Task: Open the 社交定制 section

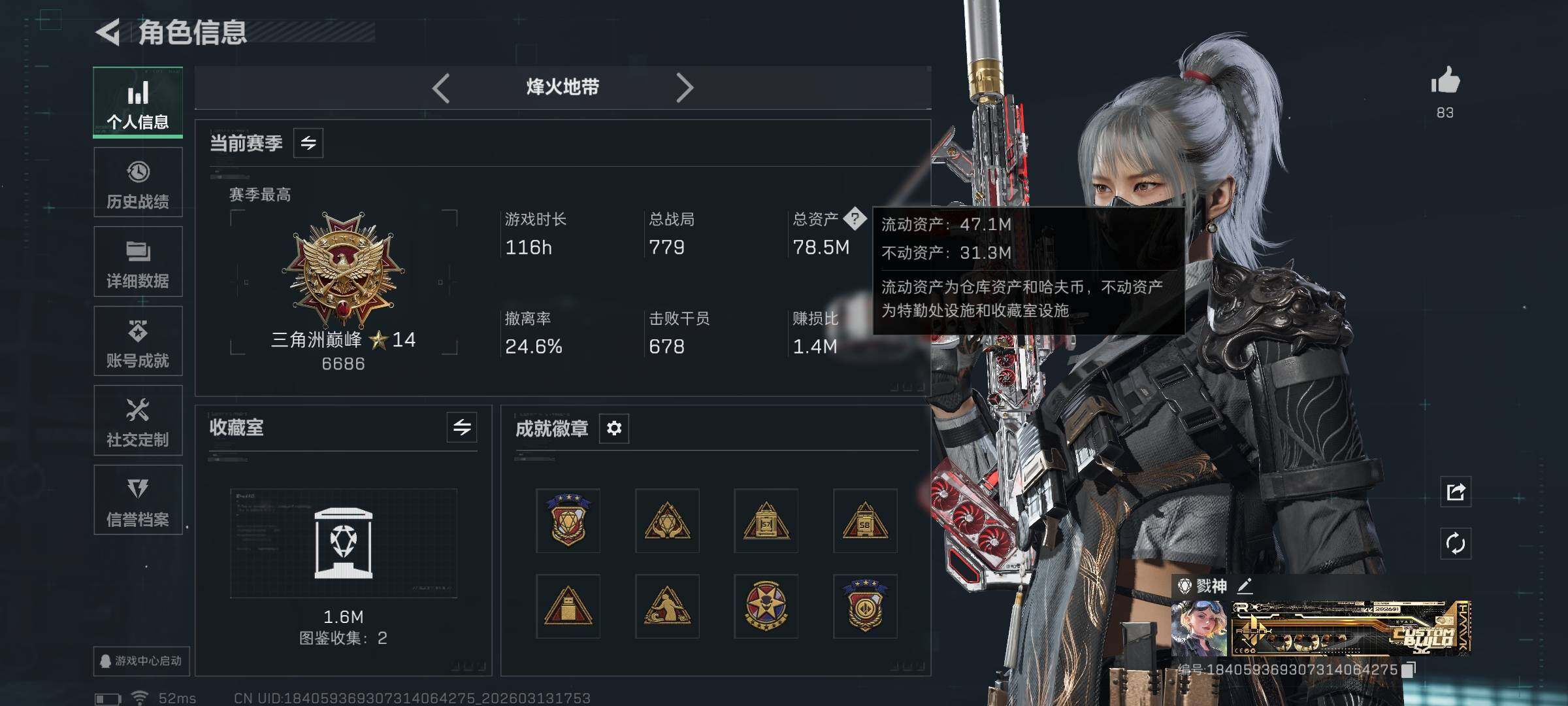Action: [138, 420]
